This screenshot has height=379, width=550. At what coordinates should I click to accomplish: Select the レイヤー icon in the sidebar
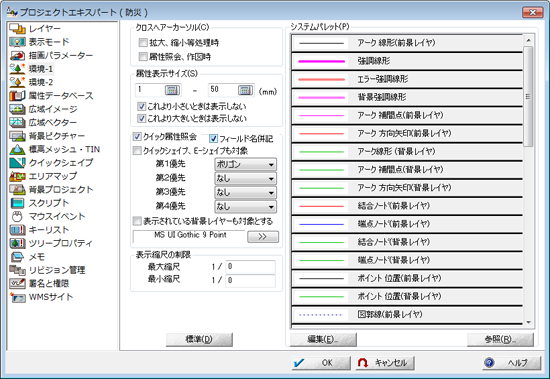(17, 28)
